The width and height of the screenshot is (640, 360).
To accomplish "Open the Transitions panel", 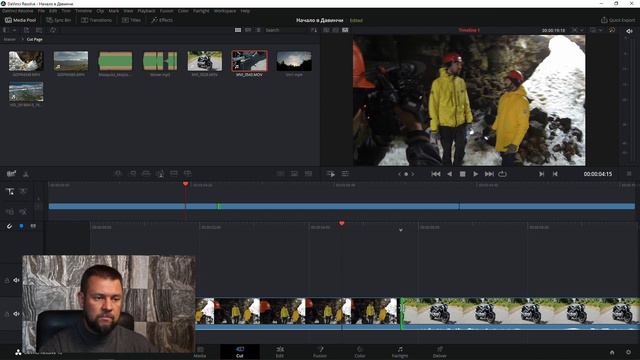I will pyautogui.click(x=96, y=20).
